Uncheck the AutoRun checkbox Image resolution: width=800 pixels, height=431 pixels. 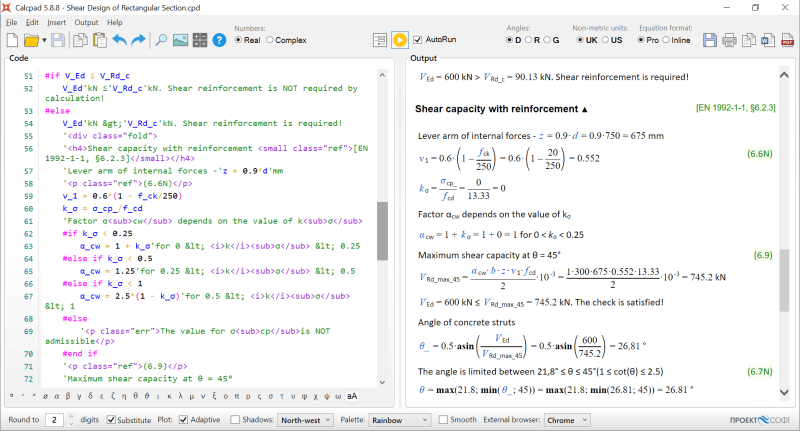(x=417, y=39)
